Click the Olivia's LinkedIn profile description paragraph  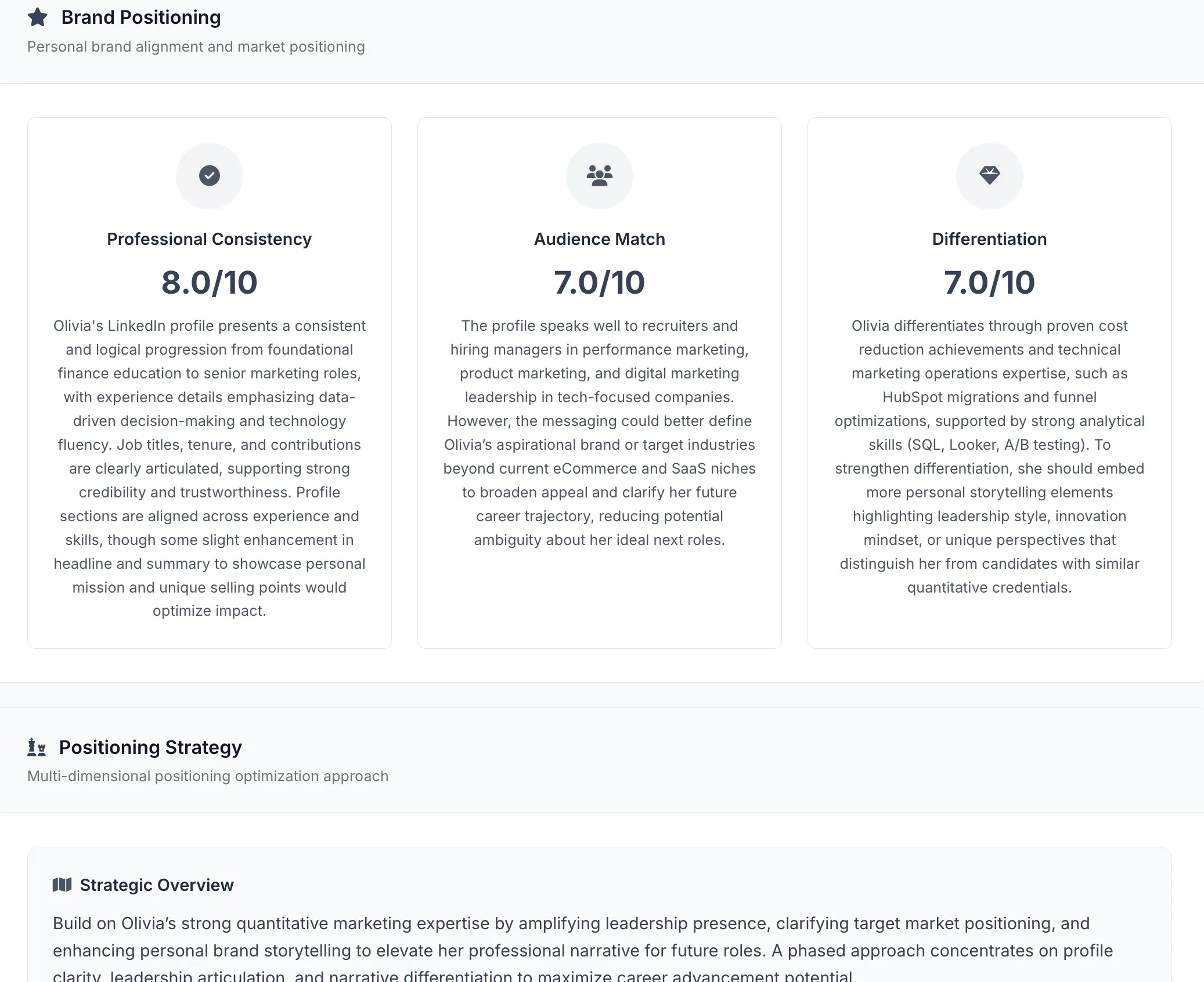click(210, 468)
